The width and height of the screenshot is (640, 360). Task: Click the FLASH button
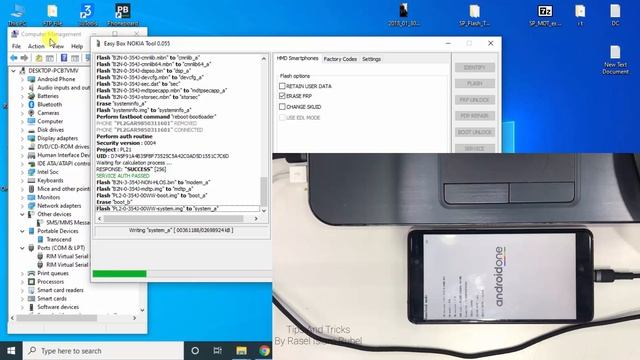pos(474,84)
